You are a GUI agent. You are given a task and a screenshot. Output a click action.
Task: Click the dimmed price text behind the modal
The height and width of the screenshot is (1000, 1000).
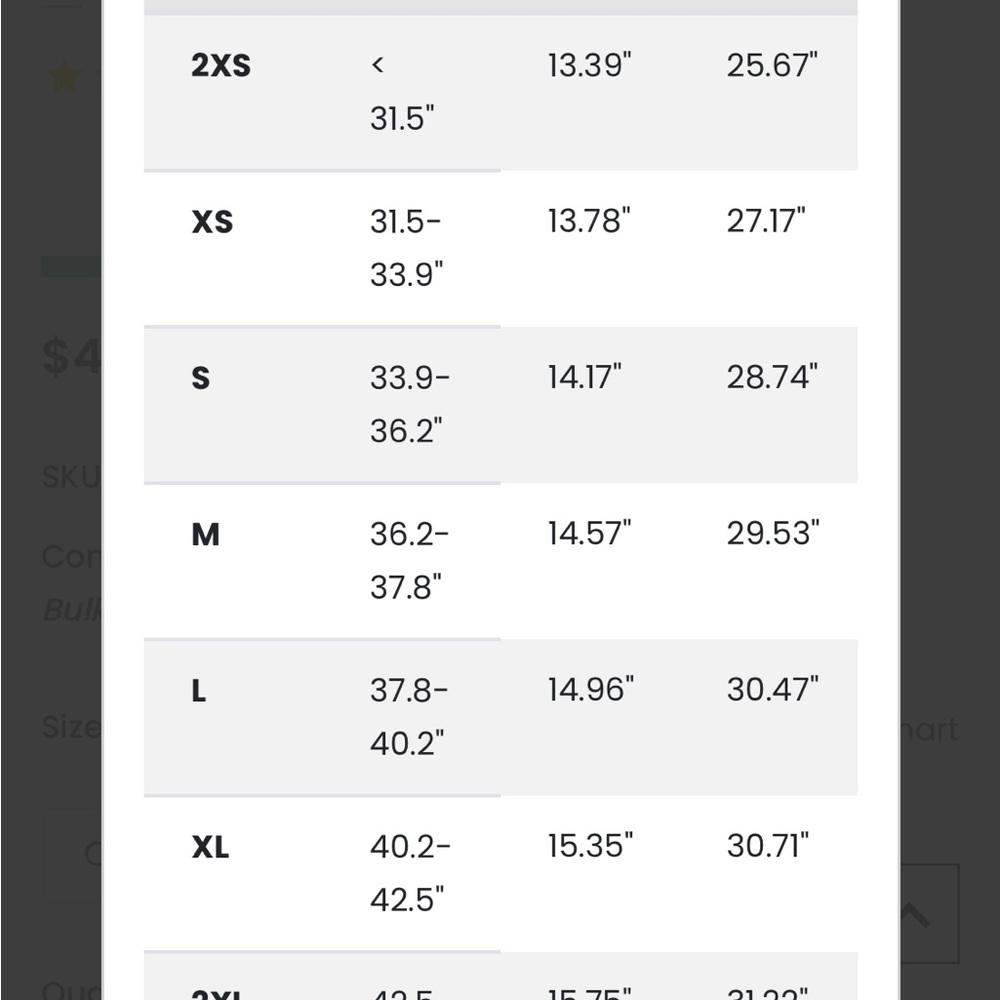(x=71, y=356)
